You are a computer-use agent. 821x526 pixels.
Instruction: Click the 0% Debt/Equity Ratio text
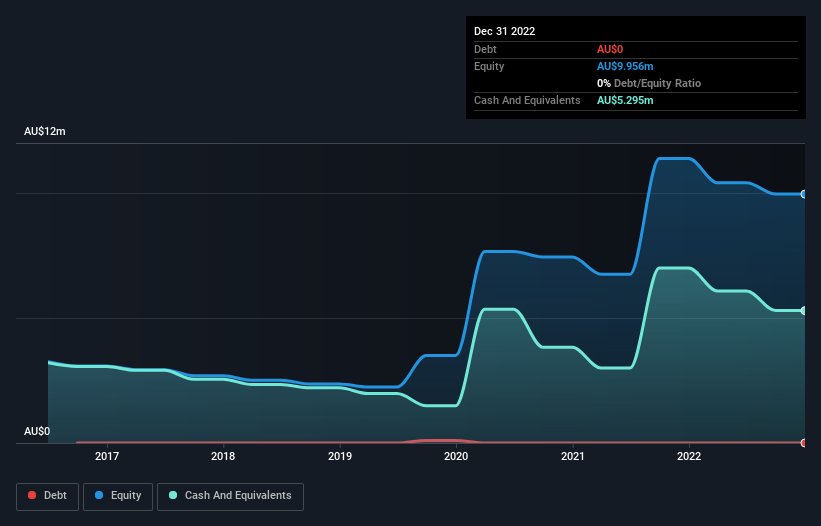coord(649,83)
